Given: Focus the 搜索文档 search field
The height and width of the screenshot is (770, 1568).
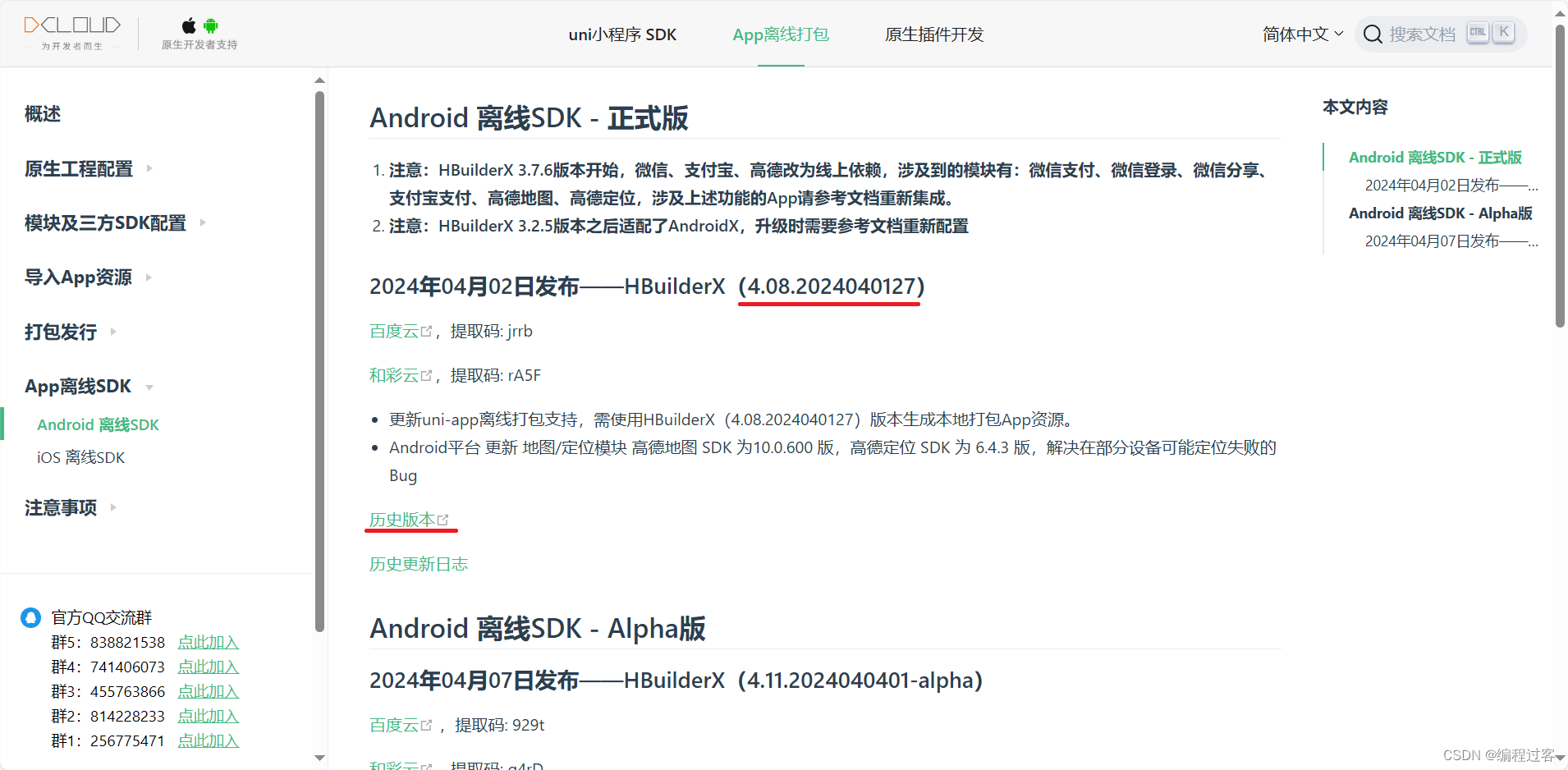Looking at the screenshot, I should coord(1441,34).
